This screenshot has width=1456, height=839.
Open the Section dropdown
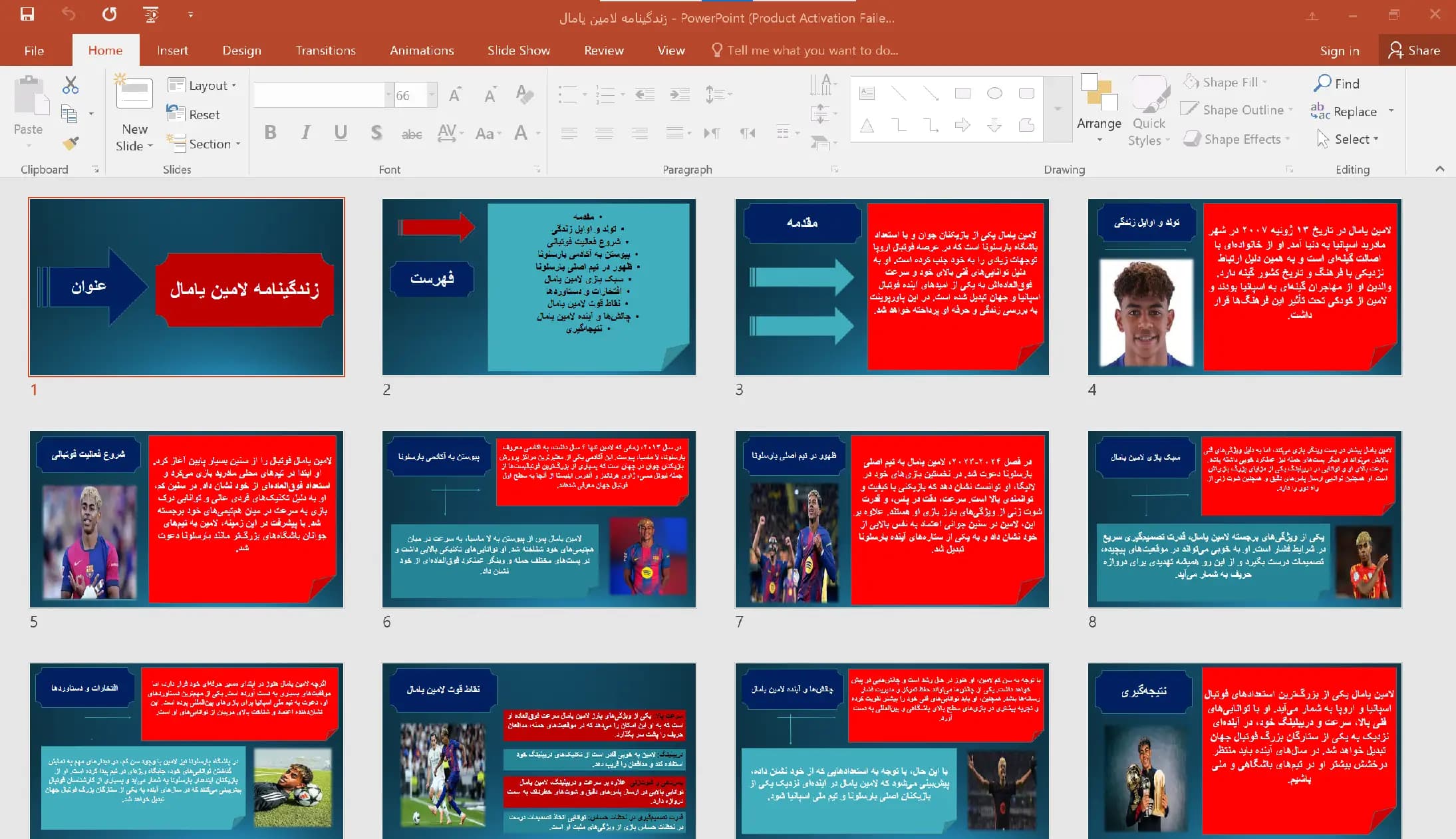(x=204, y=144)
